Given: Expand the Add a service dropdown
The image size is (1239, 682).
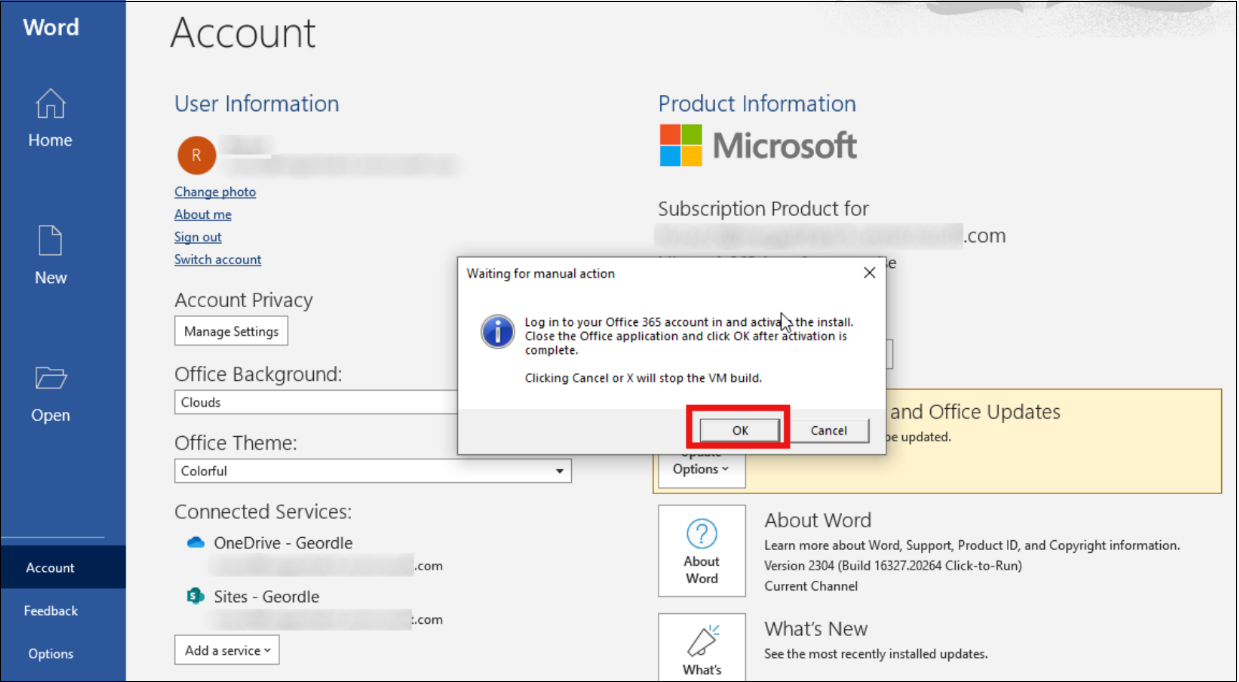Looking at the screenshot, I should [x=227, y=650].
